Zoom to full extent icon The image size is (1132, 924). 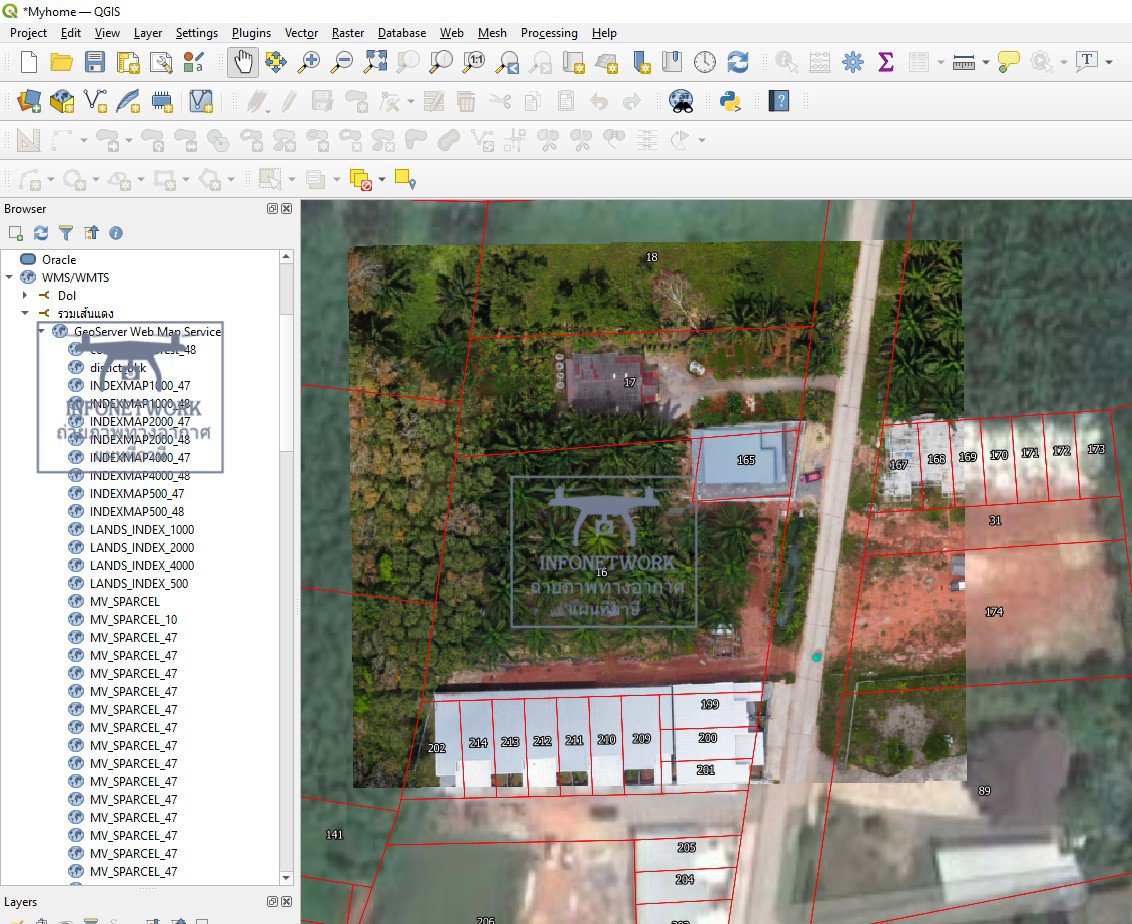coord(375,62)
